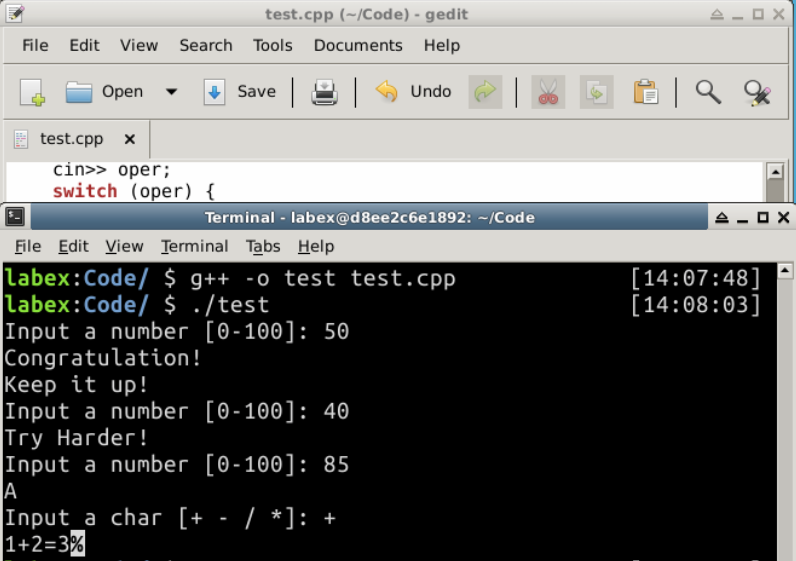Click the Find magnifier icon
The image size is (796, 561).
pyautogui.click(x=708, y=92)
